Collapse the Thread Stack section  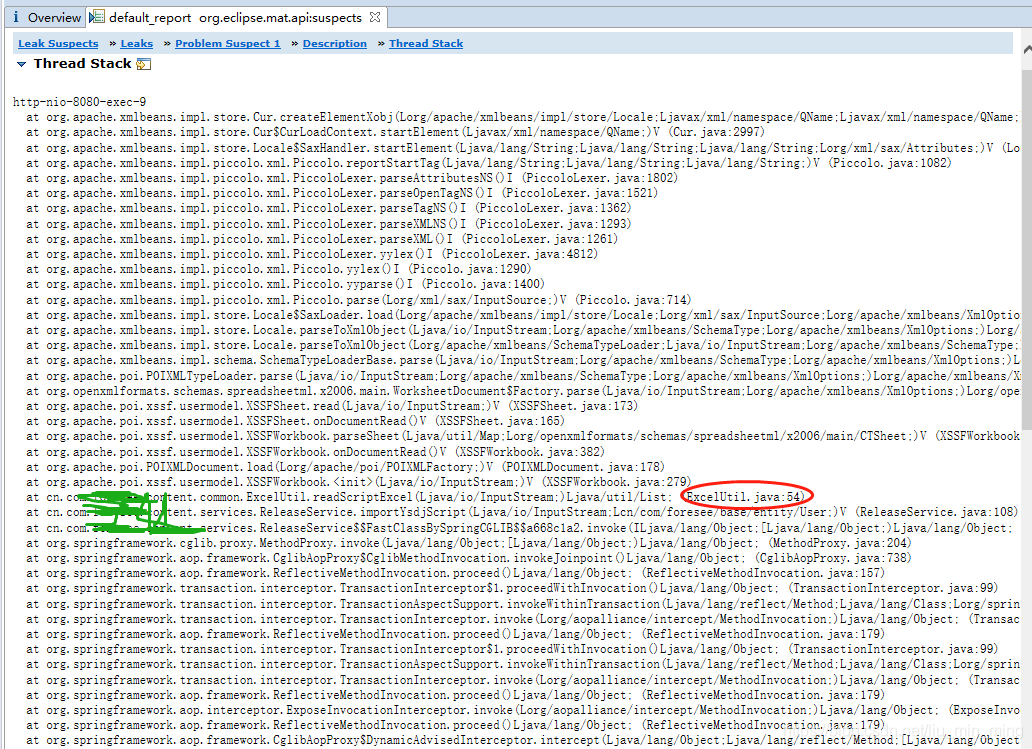point(22,64)
